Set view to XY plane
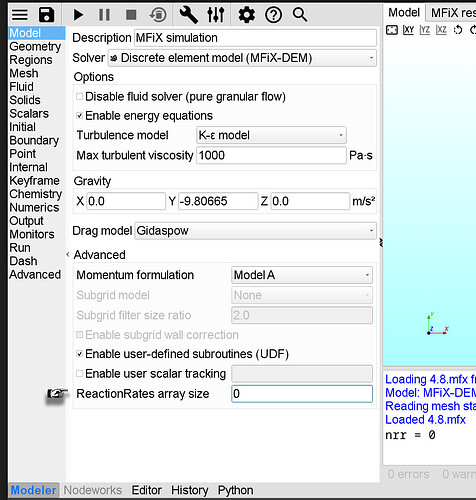Screen dimensions: 476x500 [408, 30]
